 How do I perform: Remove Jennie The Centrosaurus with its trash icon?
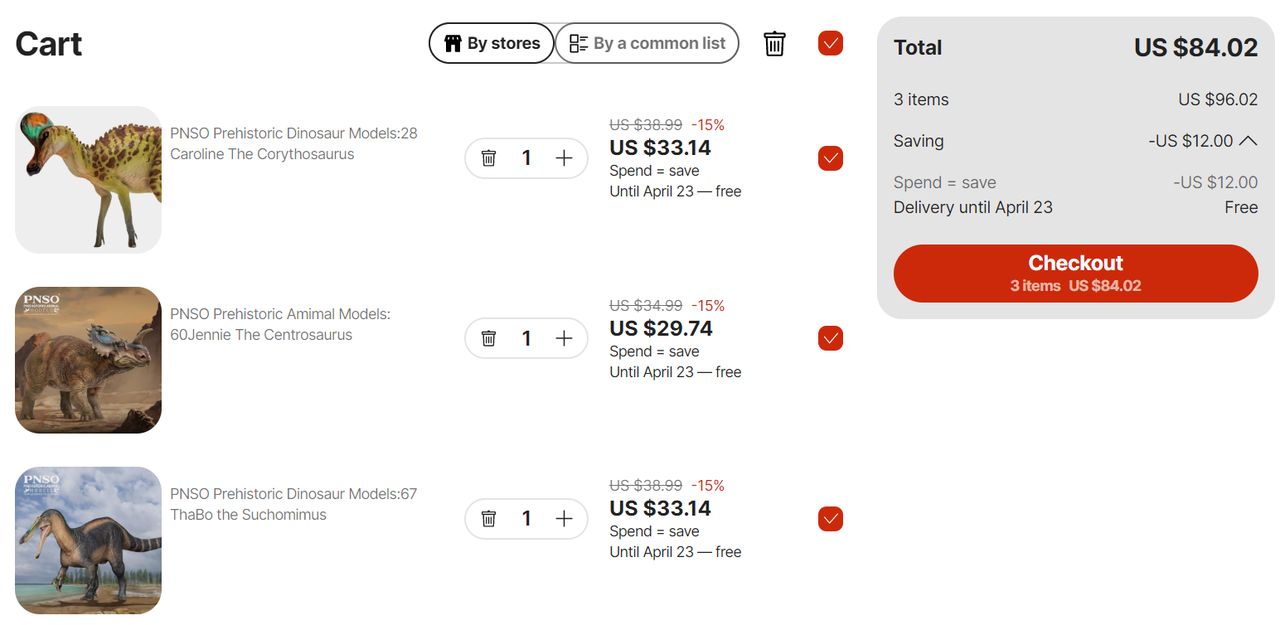(488, 338)
